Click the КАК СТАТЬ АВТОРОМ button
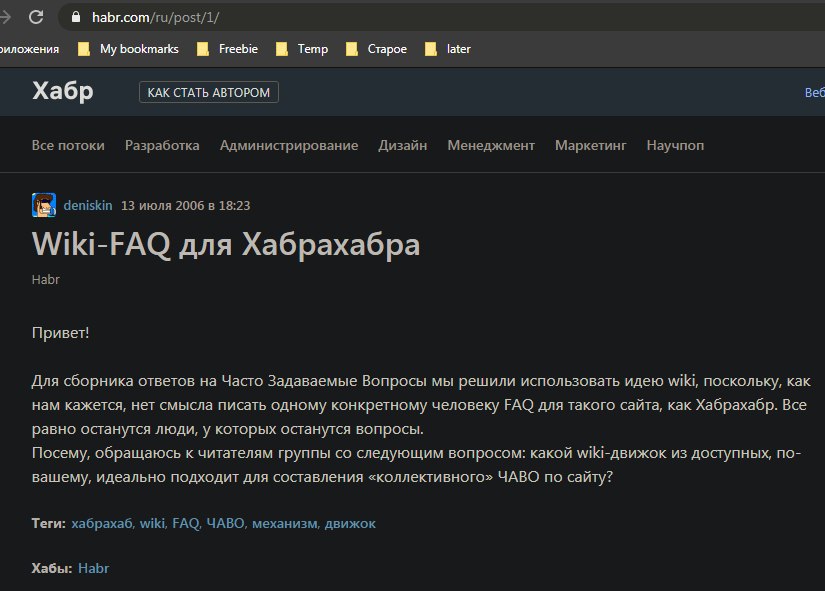 (x=208, y=93)
